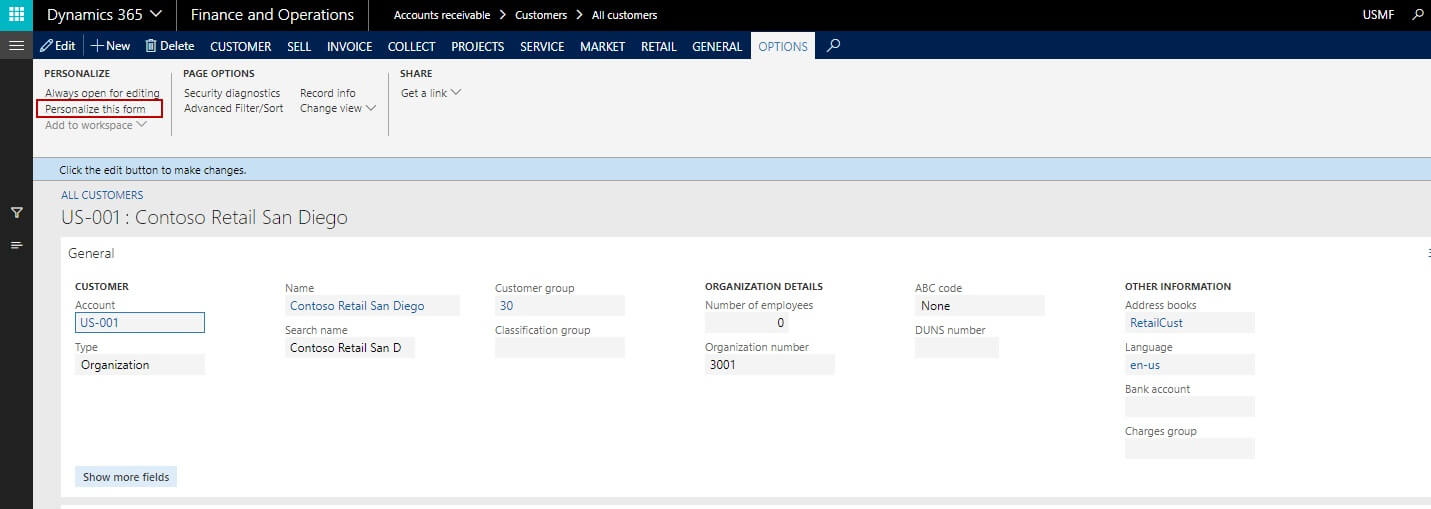Viewport: 1431px width, 509px height.
Task: Show the list icon below the filter funnel
Action: coord(17,245)
